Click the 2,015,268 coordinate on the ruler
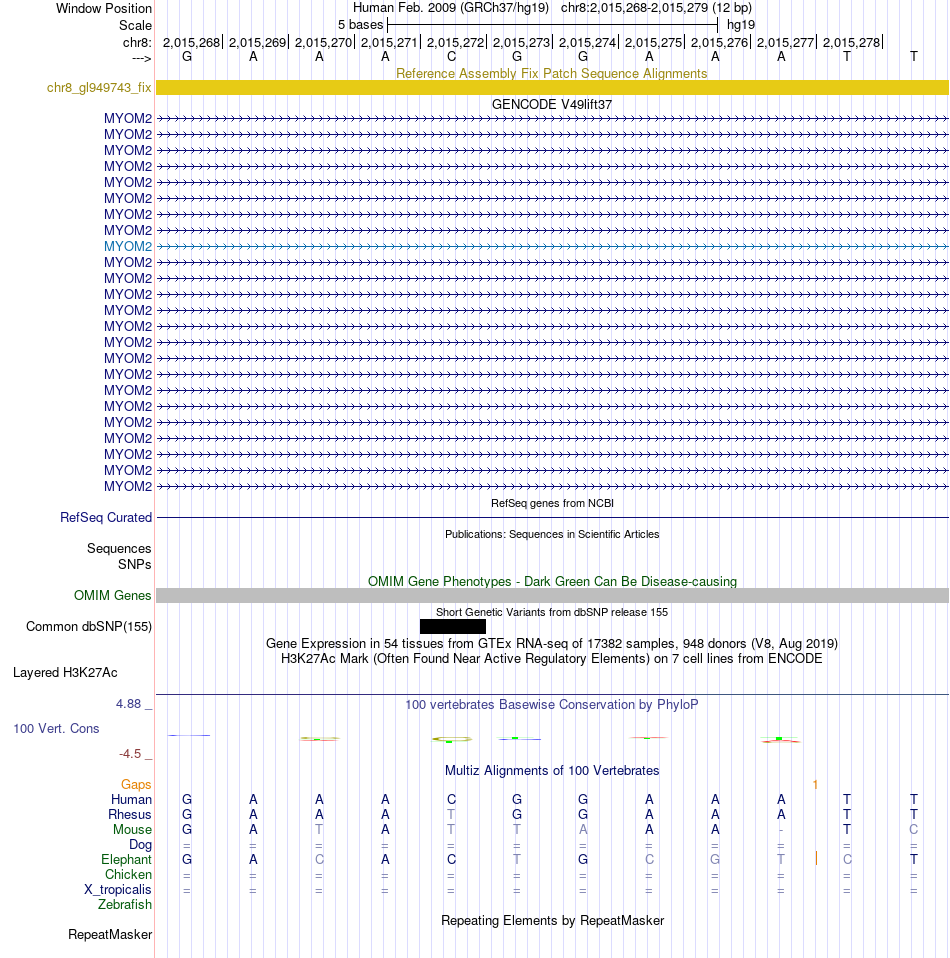950x958 pixels. [191, 42]
